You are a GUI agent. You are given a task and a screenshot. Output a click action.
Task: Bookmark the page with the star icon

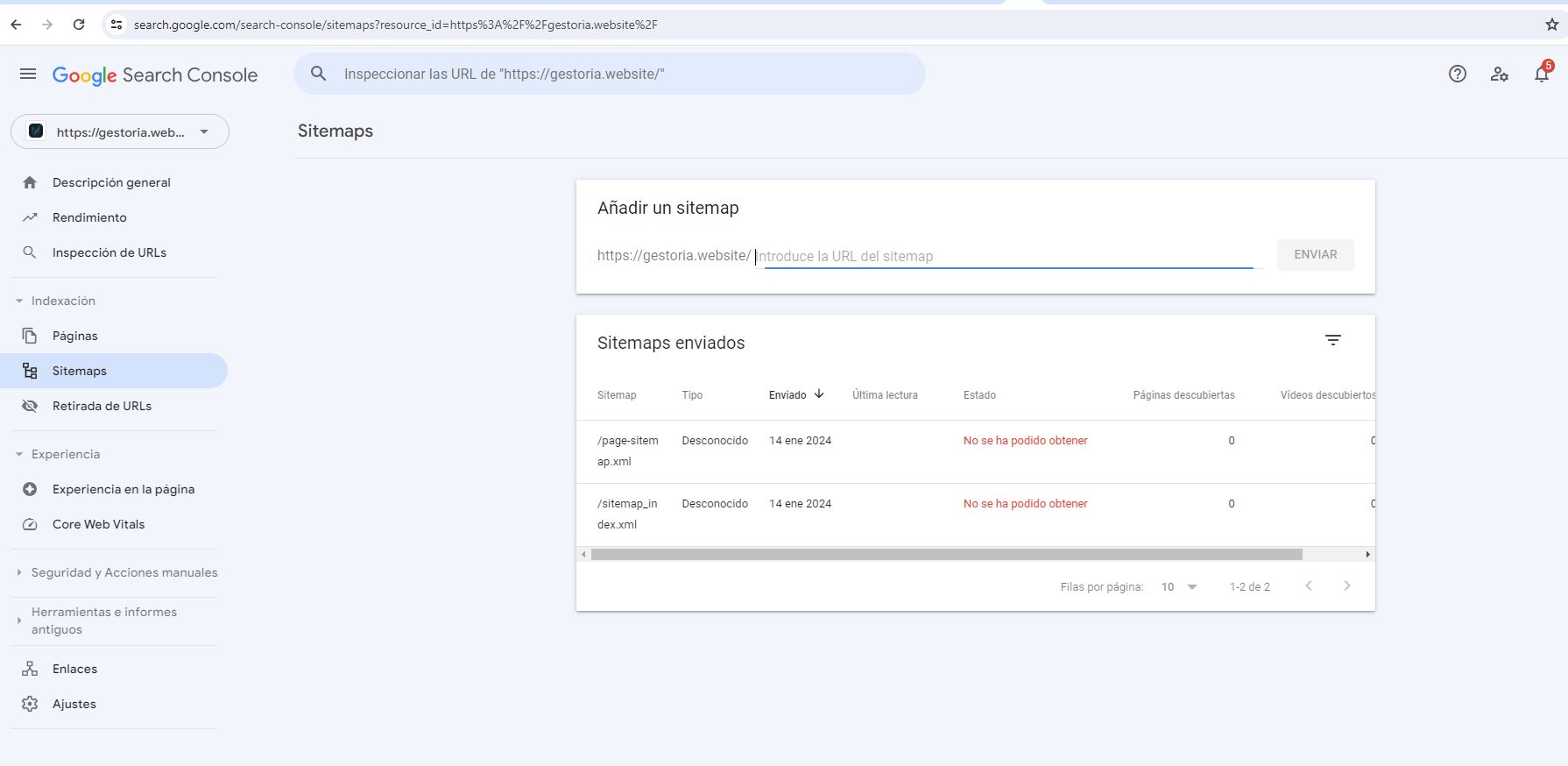point(1552,25)
